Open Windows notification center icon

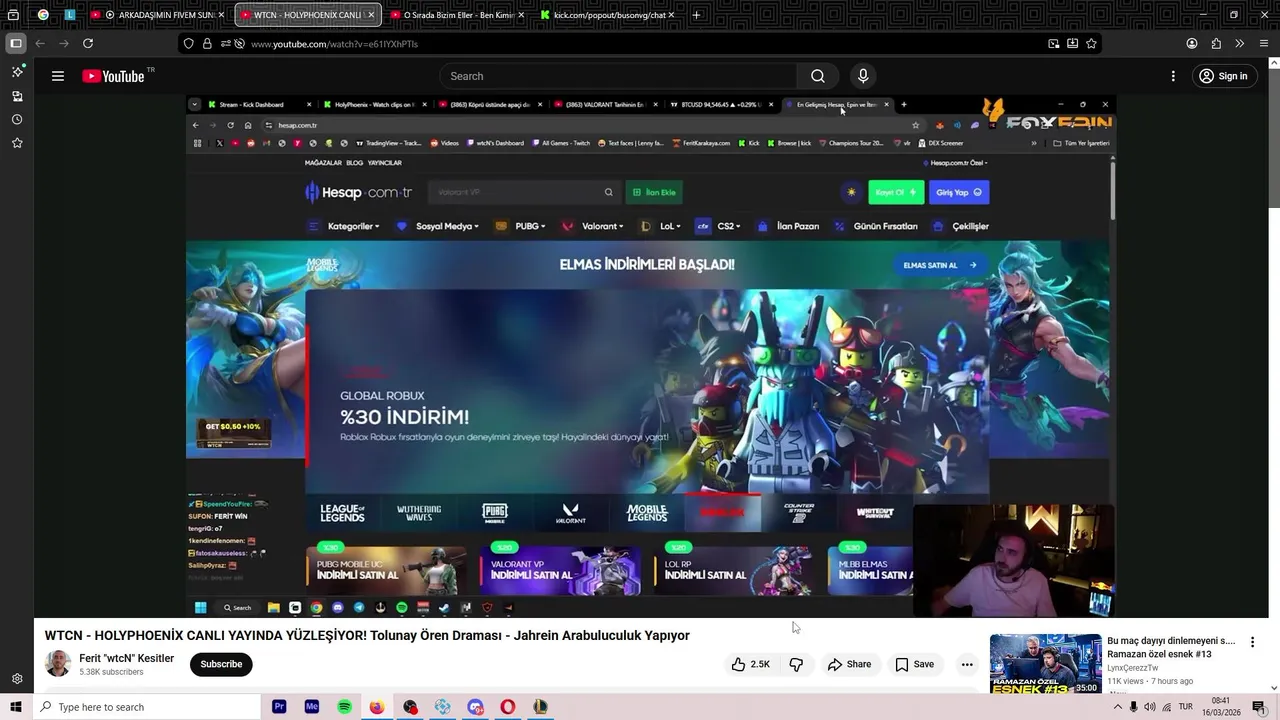(x=1259, y=707)
